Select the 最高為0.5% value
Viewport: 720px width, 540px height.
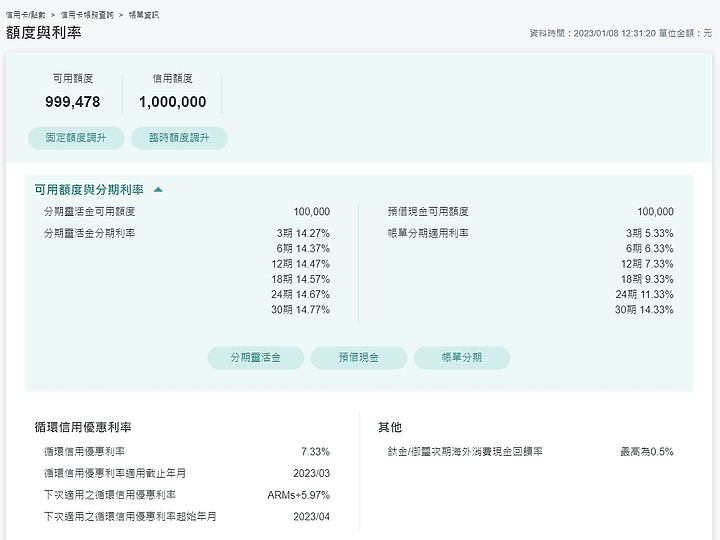pos(647,452)
